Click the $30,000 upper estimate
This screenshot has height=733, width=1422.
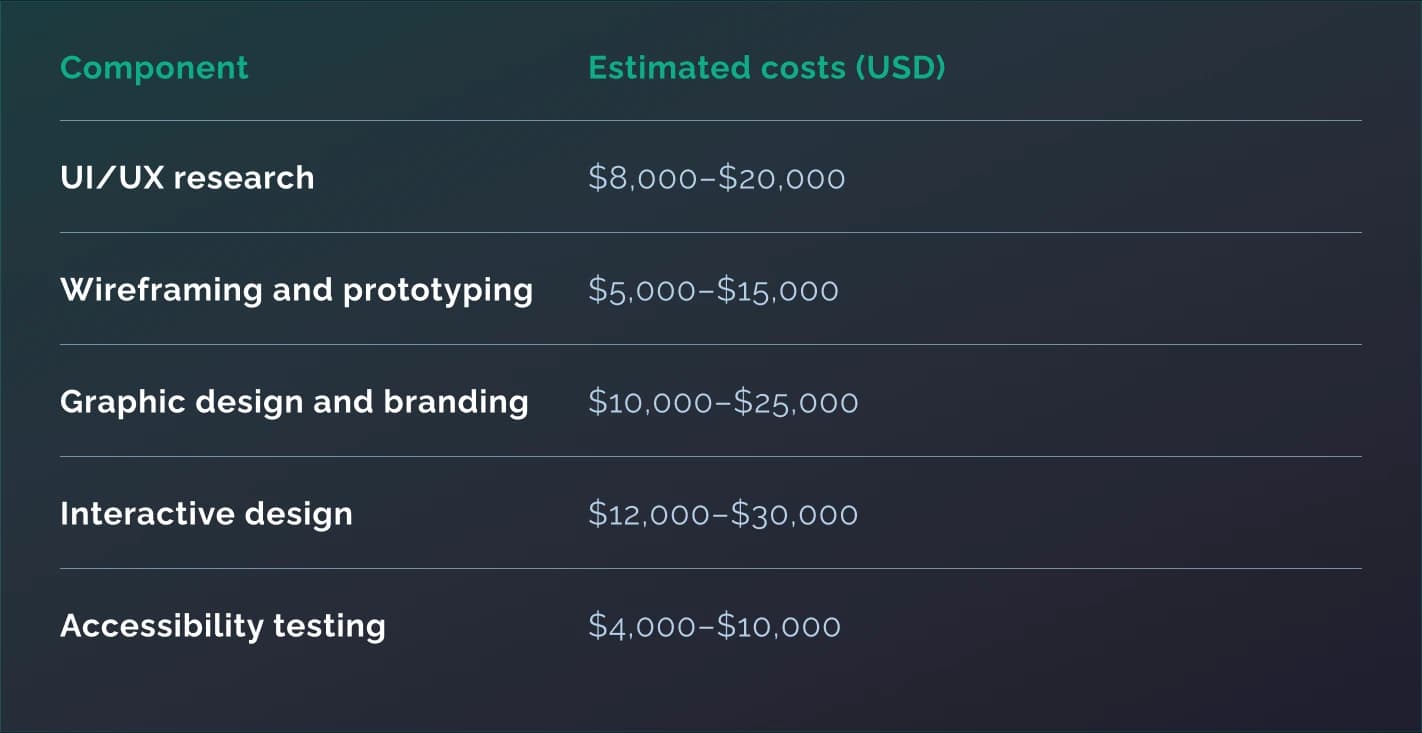pyautogui.click(x=794, y=515)
